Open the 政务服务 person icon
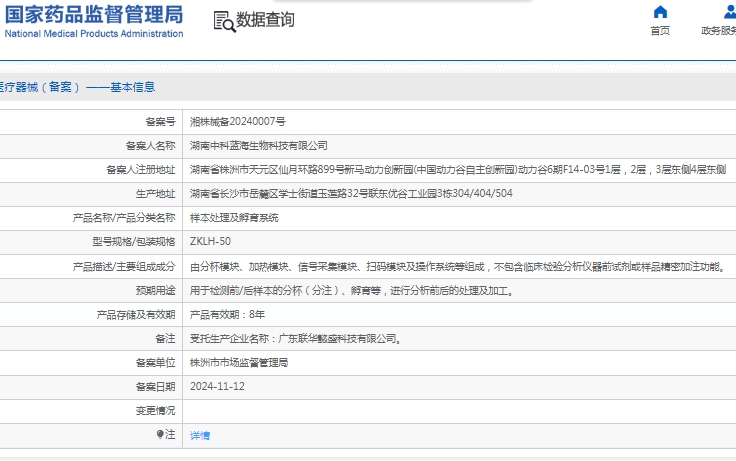The width and height of the screenshot is (736, 461). 730,12
